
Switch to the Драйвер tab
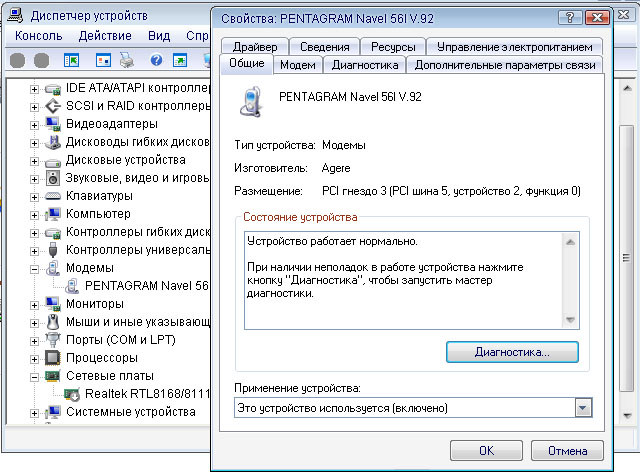point(255,47)
